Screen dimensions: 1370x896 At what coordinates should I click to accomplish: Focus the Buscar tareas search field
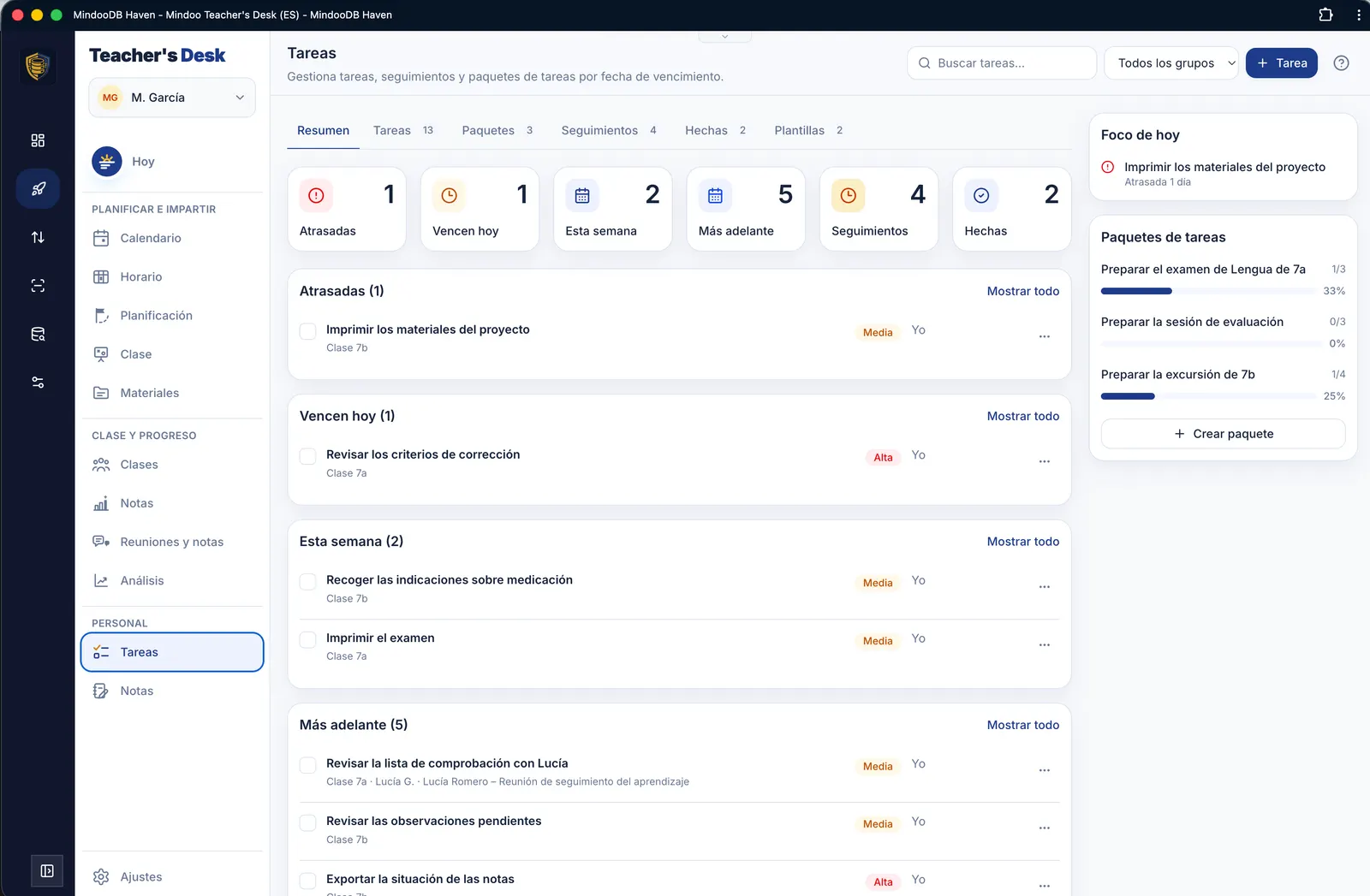click(1002, 63)
